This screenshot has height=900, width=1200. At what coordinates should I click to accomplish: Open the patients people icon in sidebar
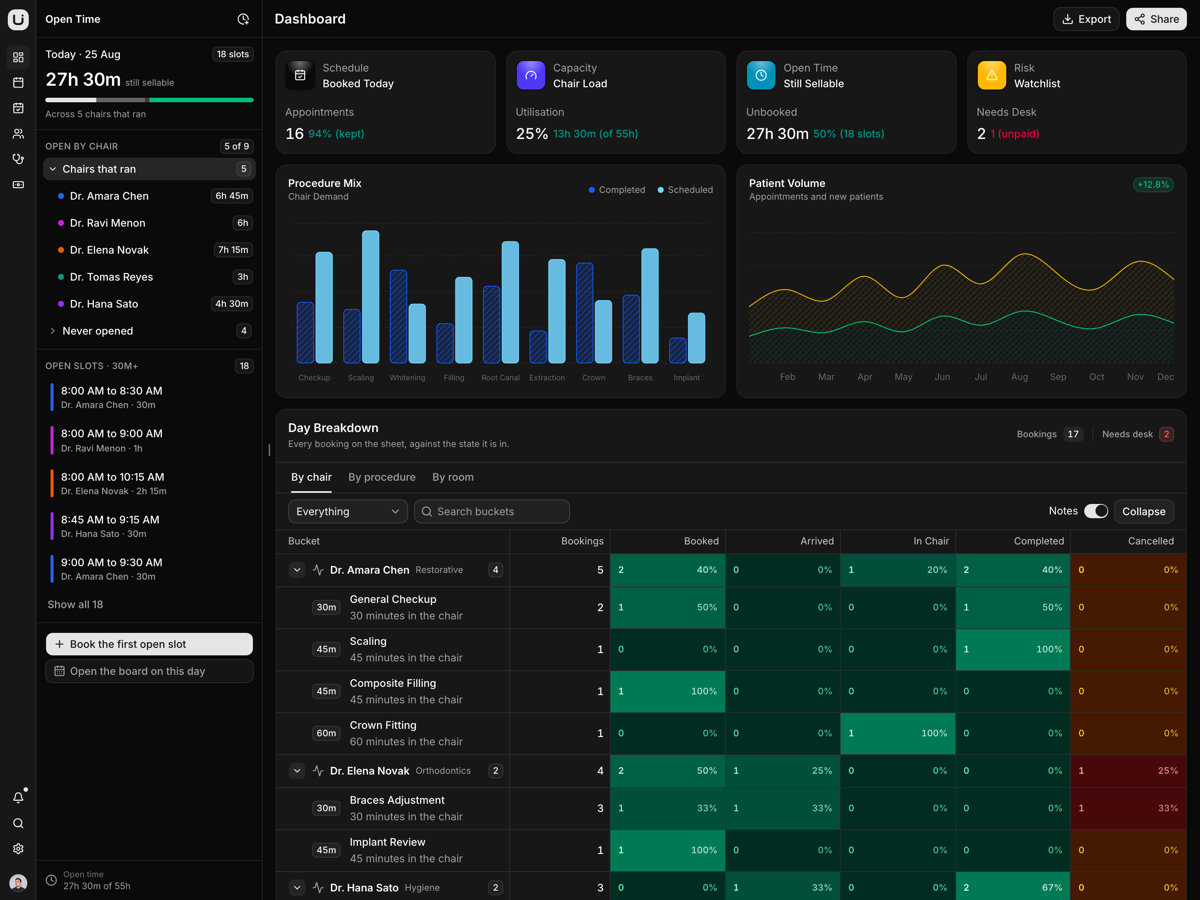[x=18, y=134]
